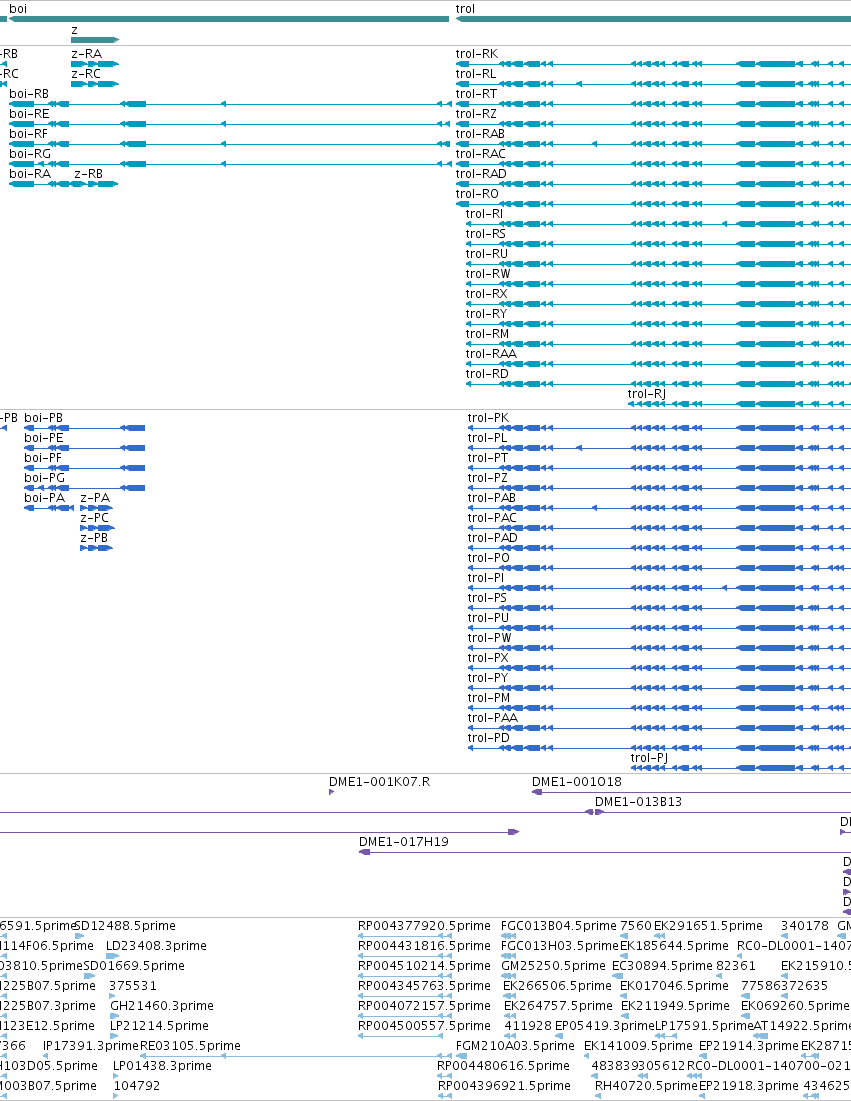Select protein trol-PI
The height and width of the screenshot is (1101, 851).
(x=659, y=588)
